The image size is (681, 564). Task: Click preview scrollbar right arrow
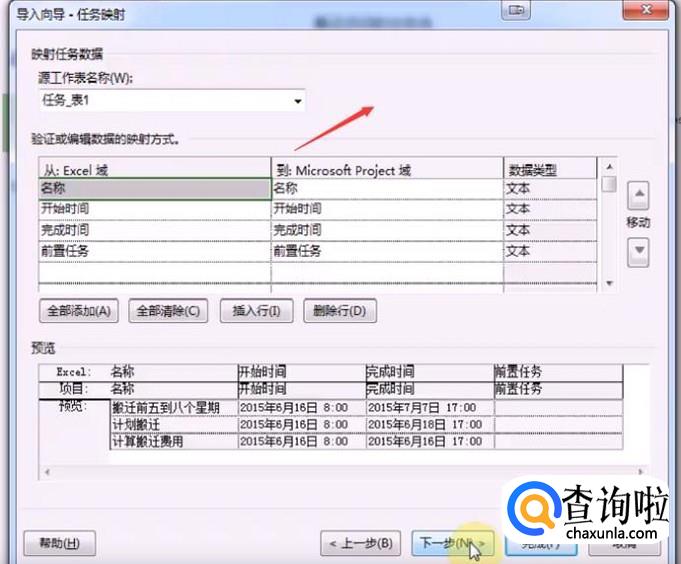coord(641,472)
